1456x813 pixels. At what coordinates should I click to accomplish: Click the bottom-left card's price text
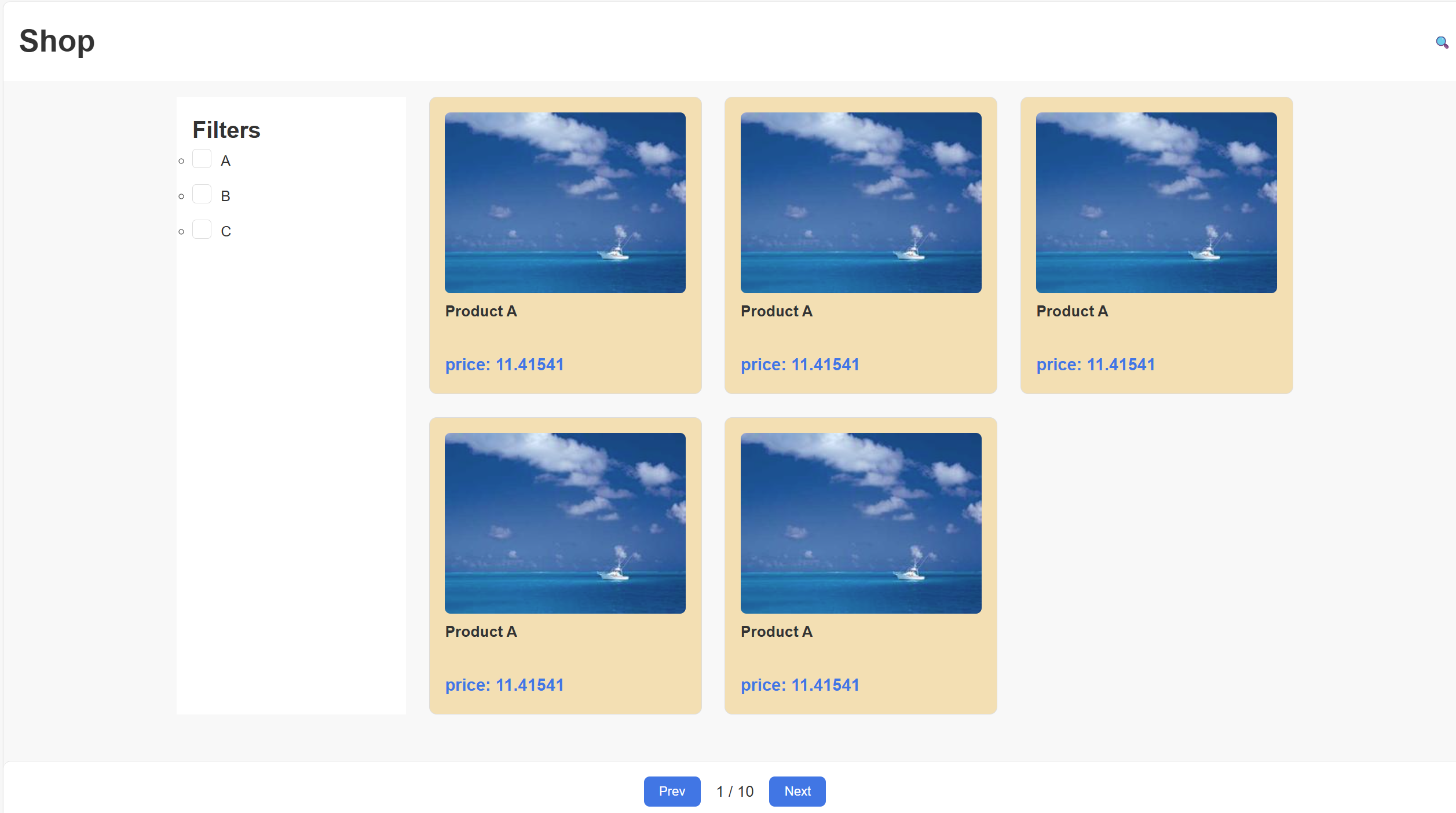(504, 685)
